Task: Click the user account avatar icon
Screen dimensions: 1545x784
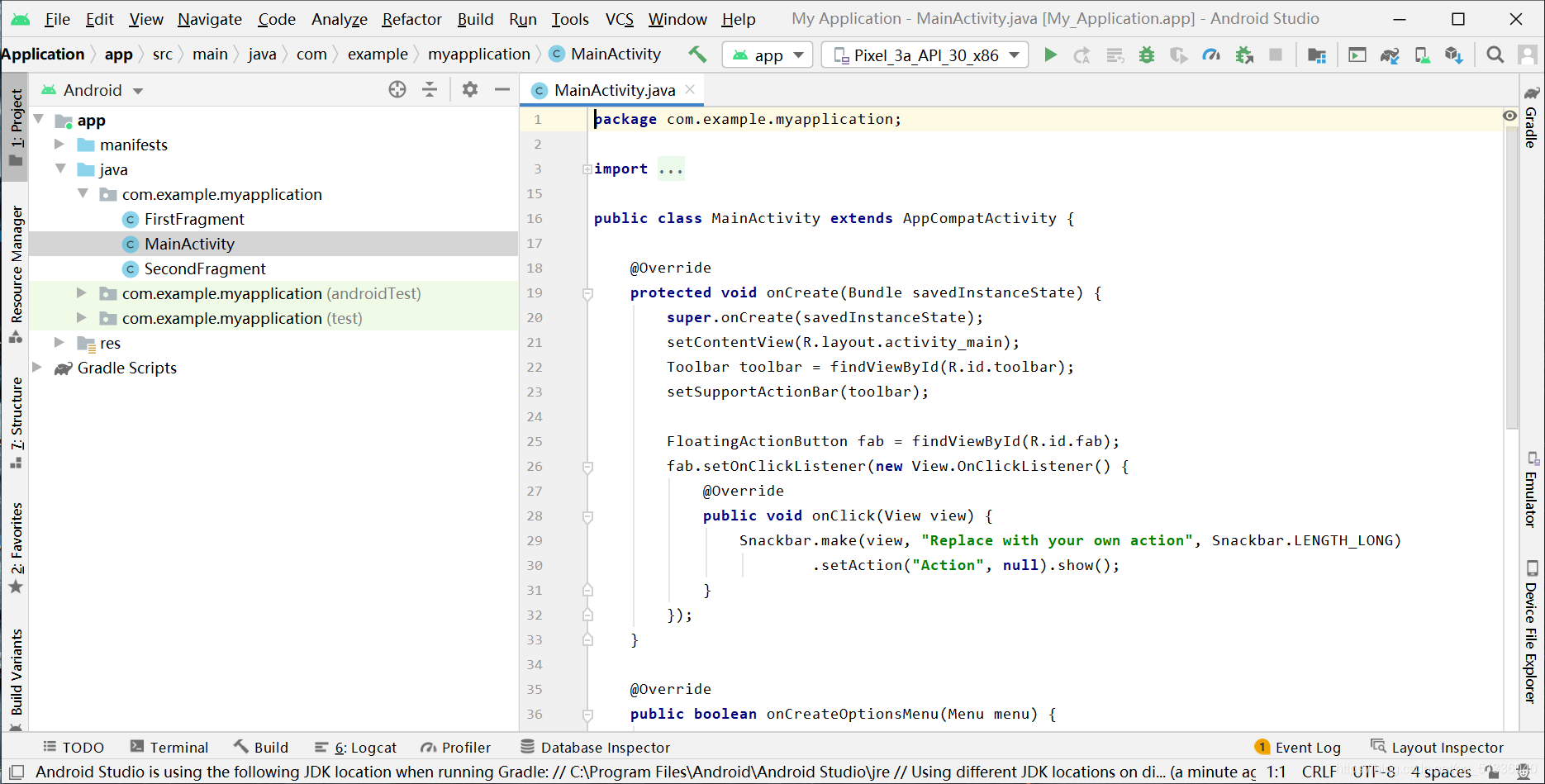Action: [x=1528, y=55]
